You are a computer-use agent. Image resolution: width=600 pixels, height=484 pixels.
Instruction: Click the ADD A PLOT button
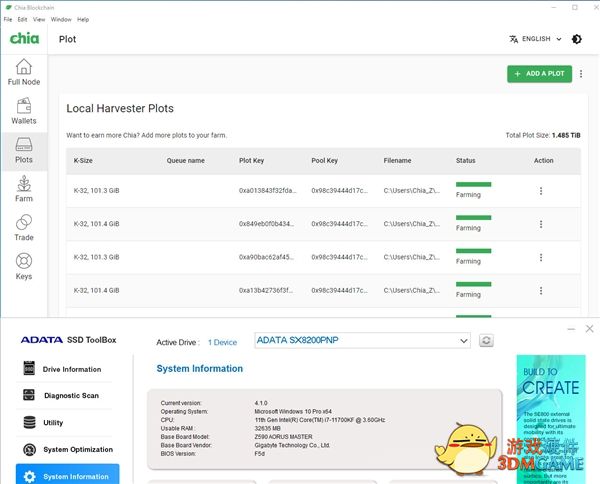pyautogui.click(x=540, y=74)
